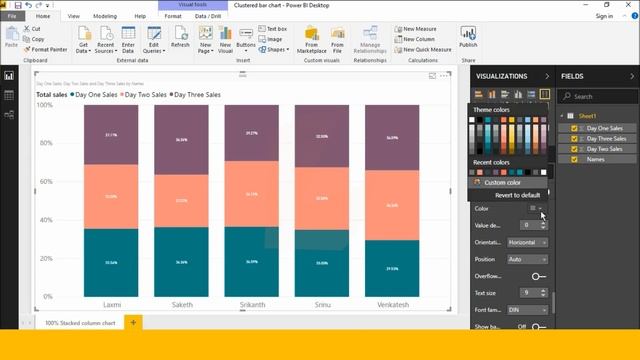640x360 pixels.
Task: Collapse the Visualizations pane chevron
Action: pyautogui.click(x=547, y=76)
